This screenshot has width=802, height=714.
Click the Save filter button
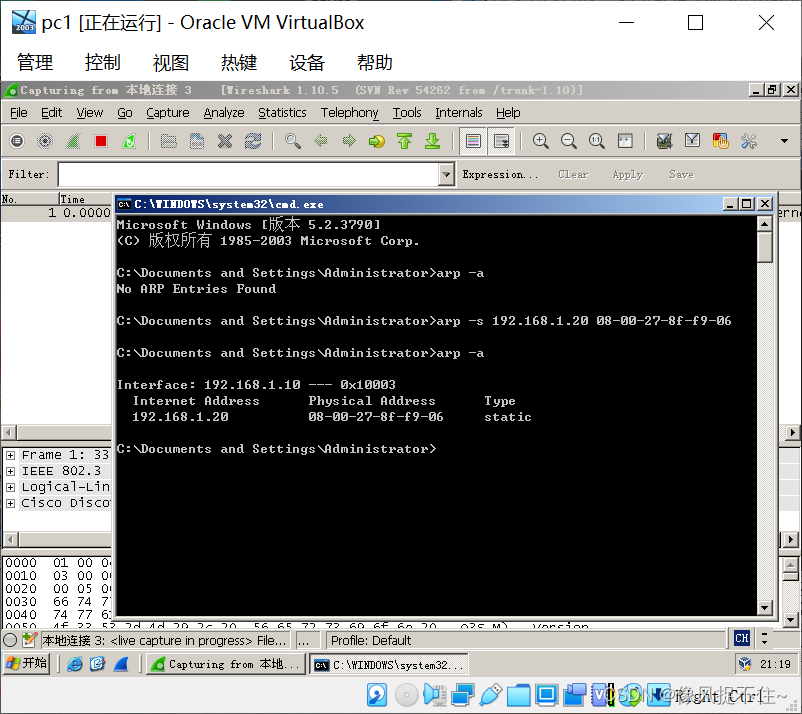pyautogui.click(x=681, y=174)
